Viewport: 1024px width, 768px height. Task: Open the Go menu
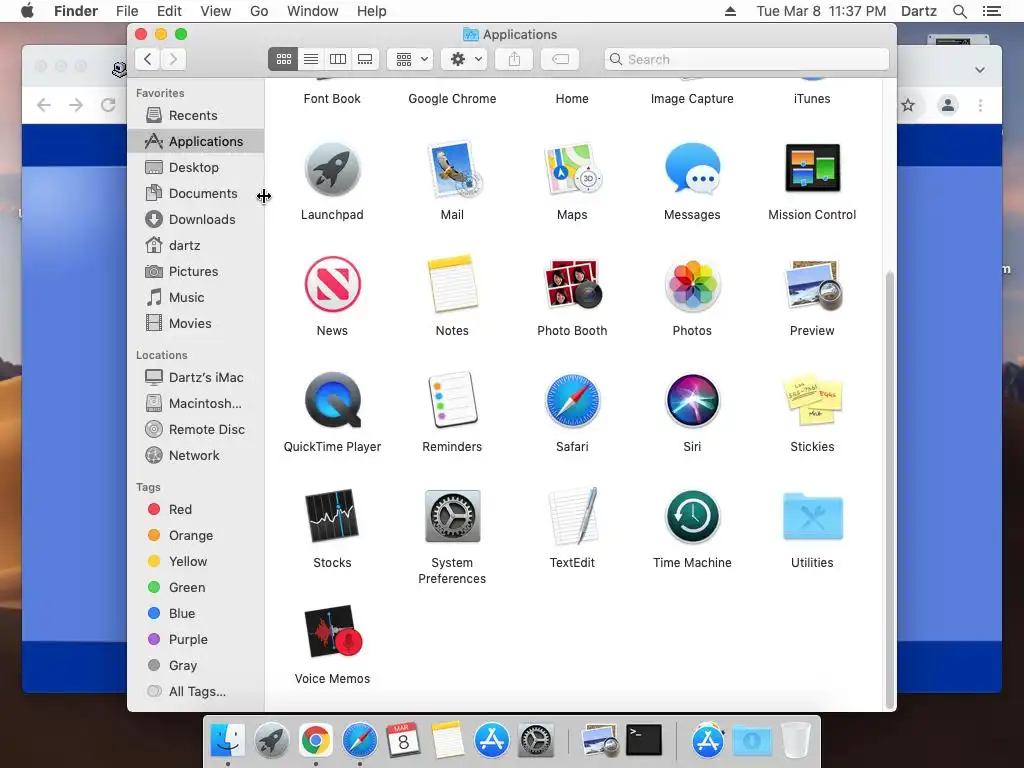click(x=259, y=11)
